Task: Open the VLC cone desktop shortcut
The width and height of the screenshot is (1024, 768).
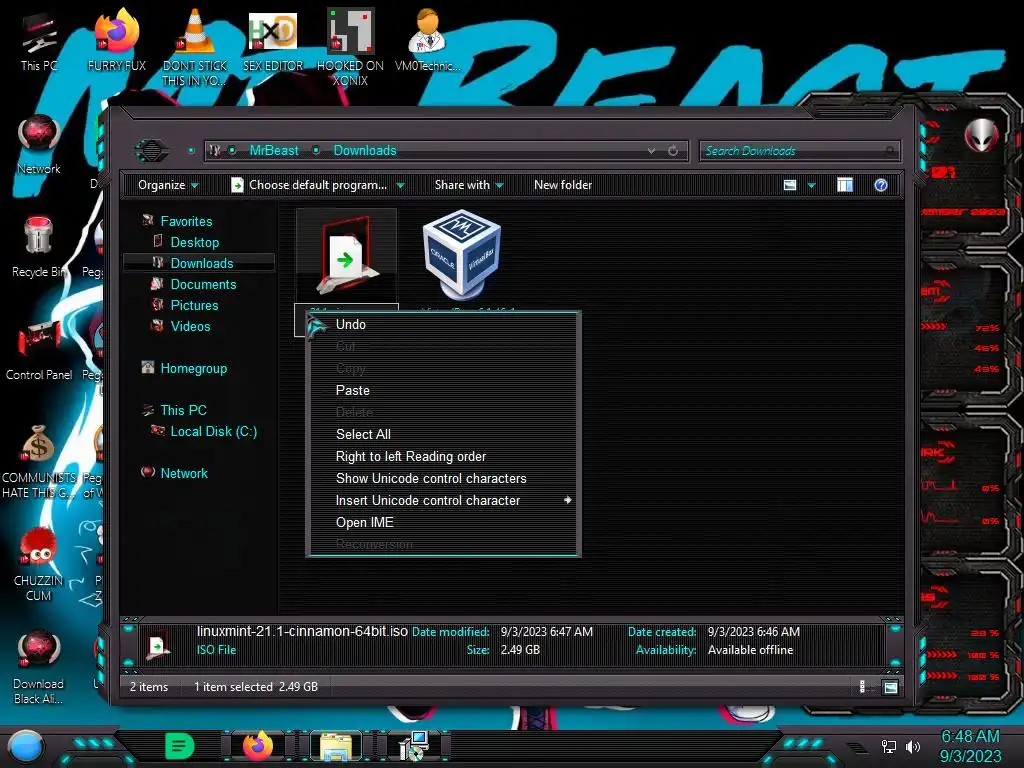Action: [195, 47]
